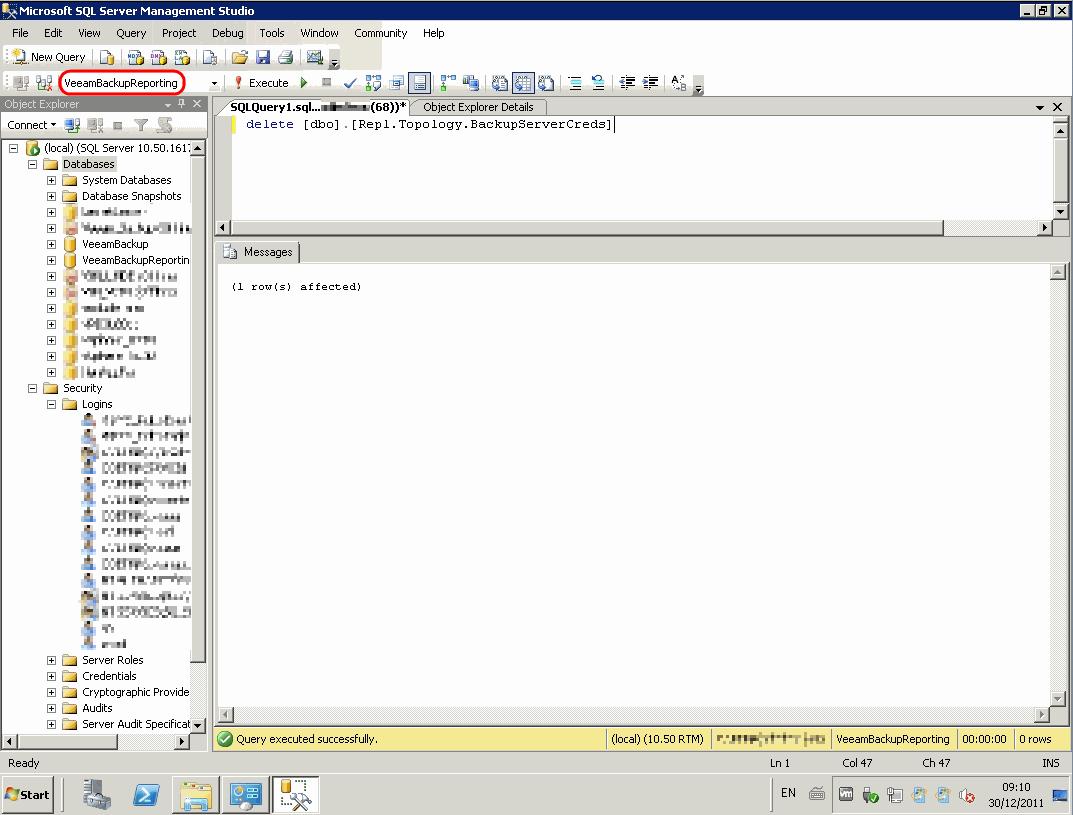Screen dimensions: 1073x815
Task: Expand the Database Snapshots folder
Action: point(51,196)
